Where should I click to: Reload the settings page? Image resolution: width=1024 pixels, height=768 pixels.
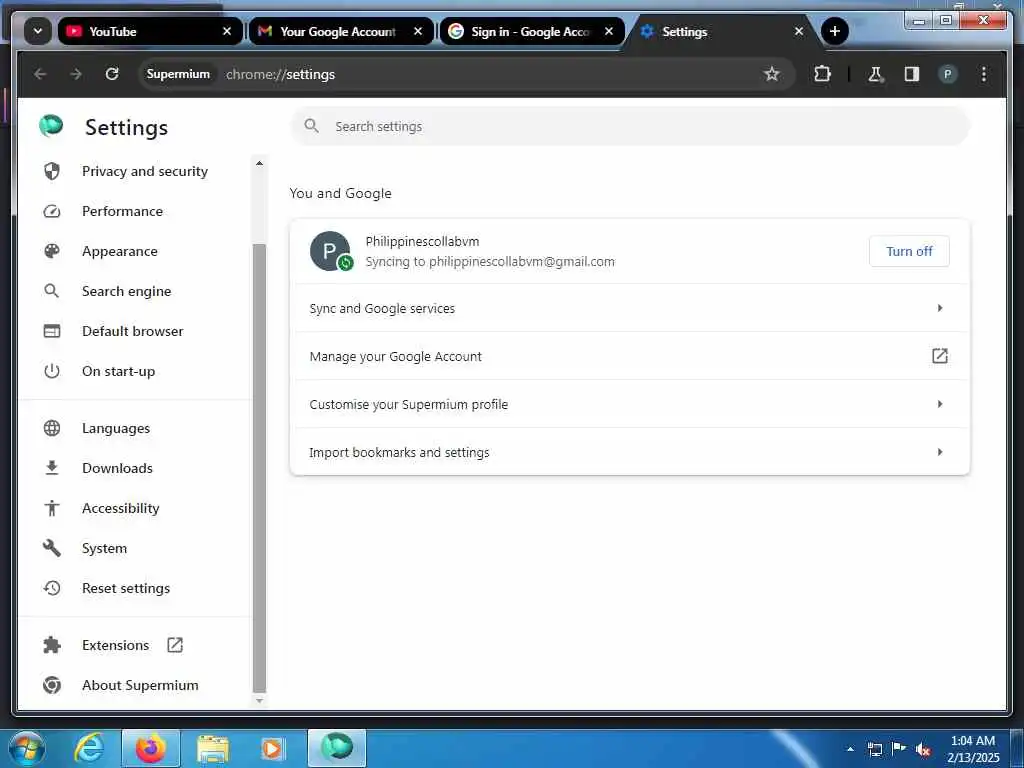coord(112,74)
